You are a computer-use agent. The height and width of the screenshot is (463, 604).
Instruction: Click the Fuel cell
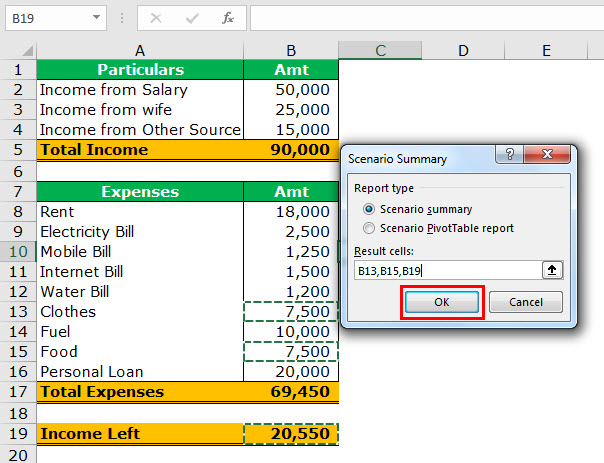tap(140, 332)
